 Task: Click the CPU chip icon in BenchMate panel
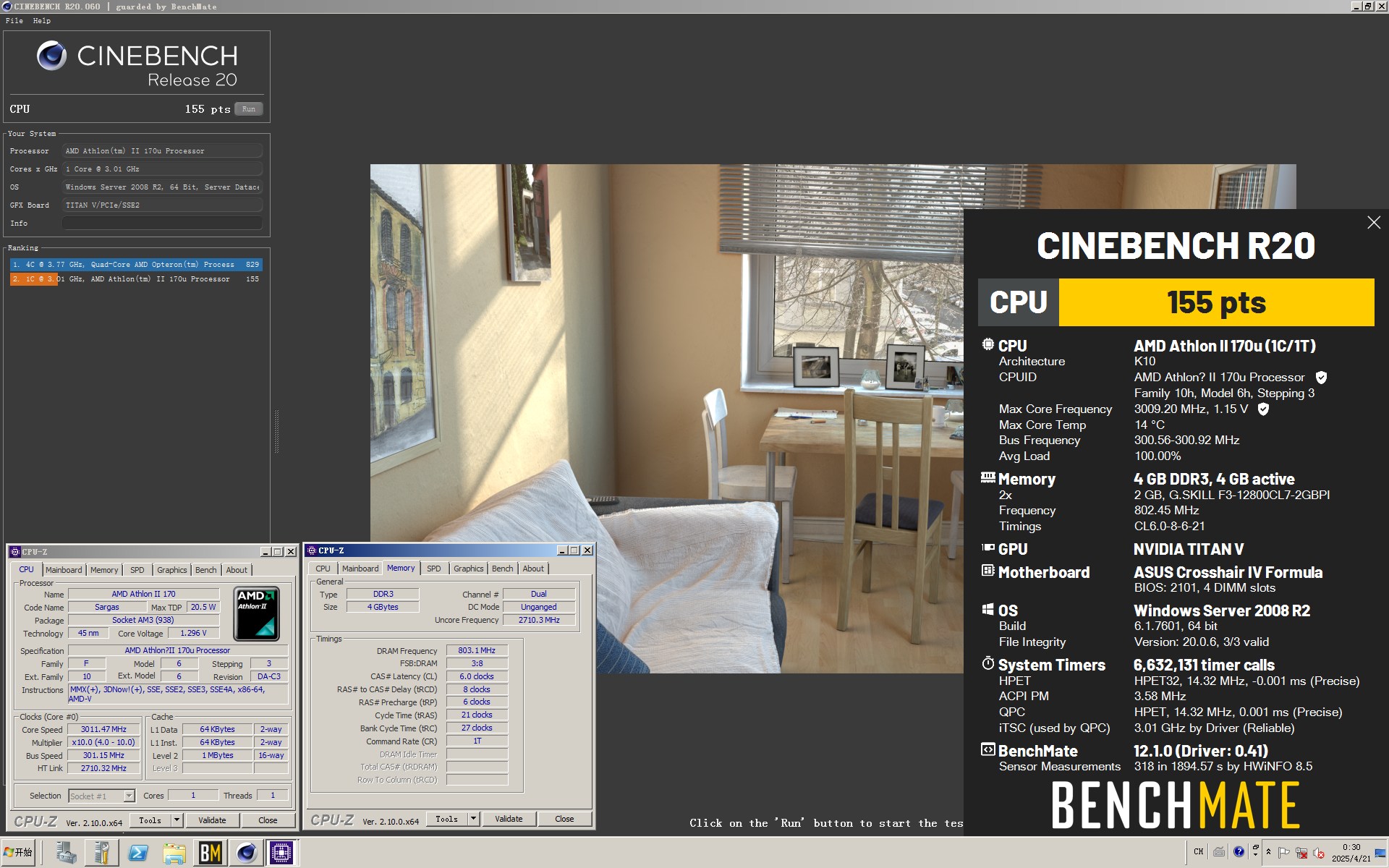pos(987,344)
